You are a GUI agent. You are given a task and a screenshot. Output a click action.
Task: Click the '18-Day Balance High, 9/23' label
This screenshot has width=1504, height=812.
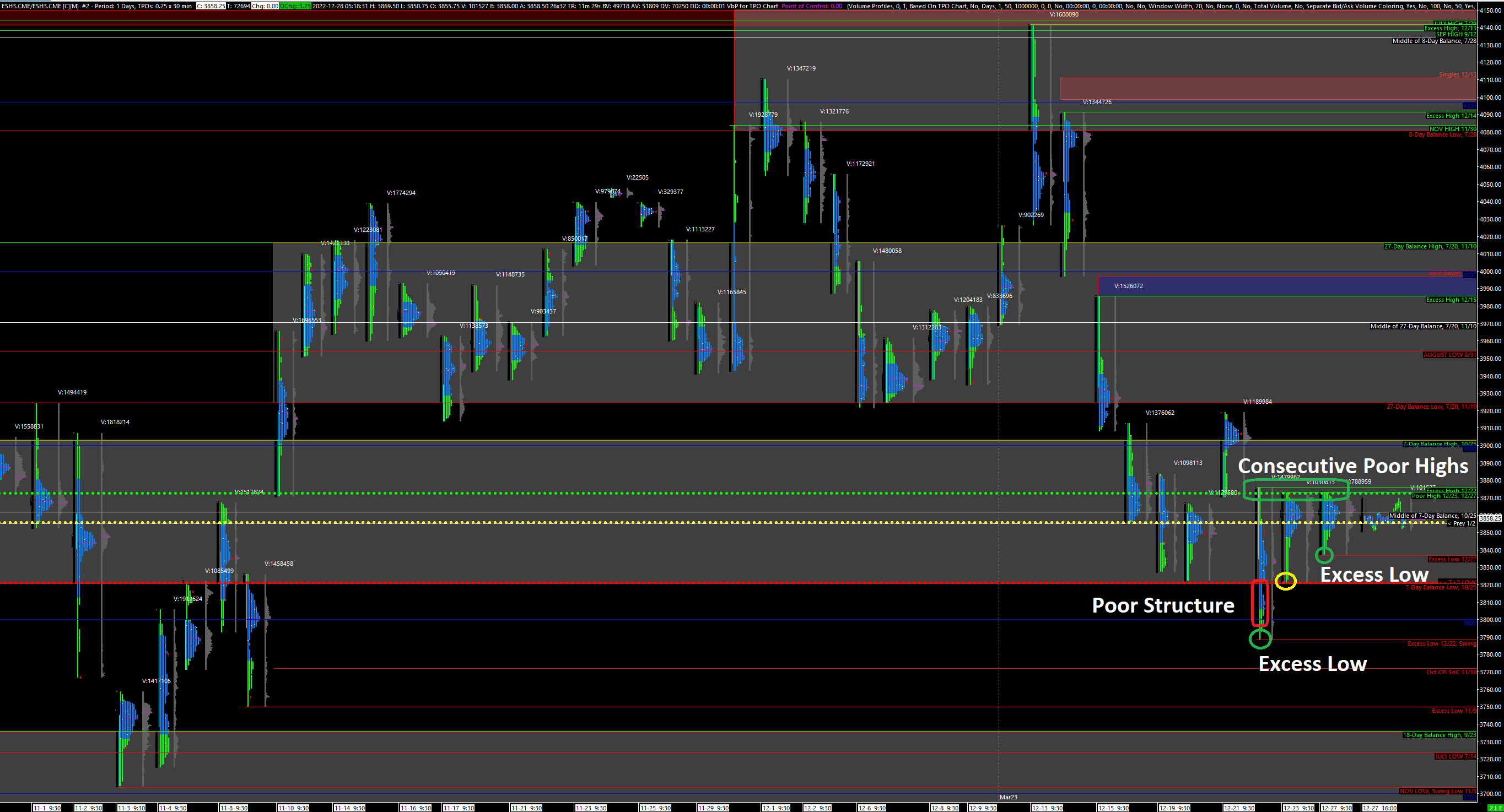pyautogui.click(x=1439, y=735)
